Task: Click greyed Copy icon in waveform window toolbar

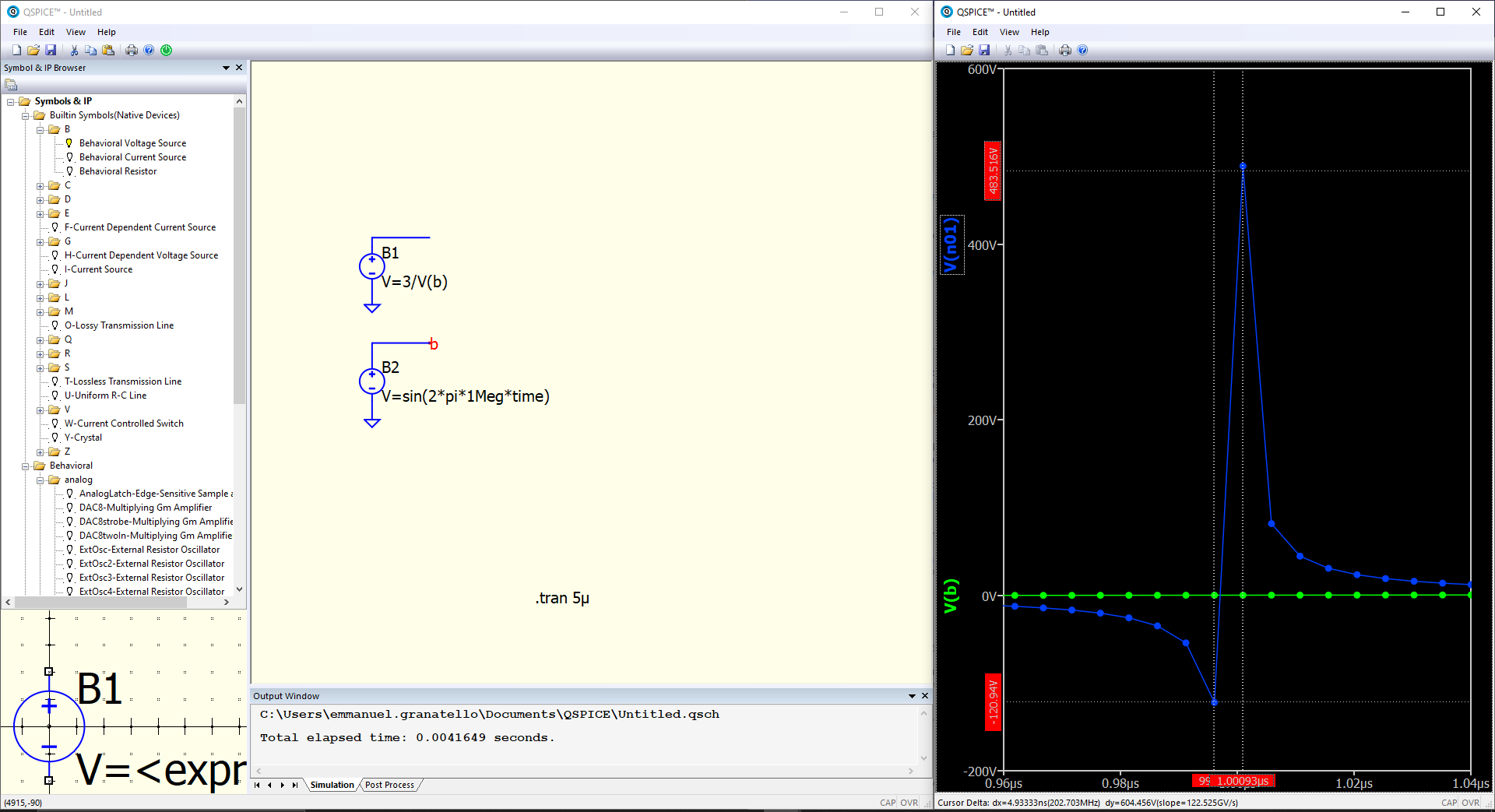Action: pyautogui.click(x=1025, y=50)
